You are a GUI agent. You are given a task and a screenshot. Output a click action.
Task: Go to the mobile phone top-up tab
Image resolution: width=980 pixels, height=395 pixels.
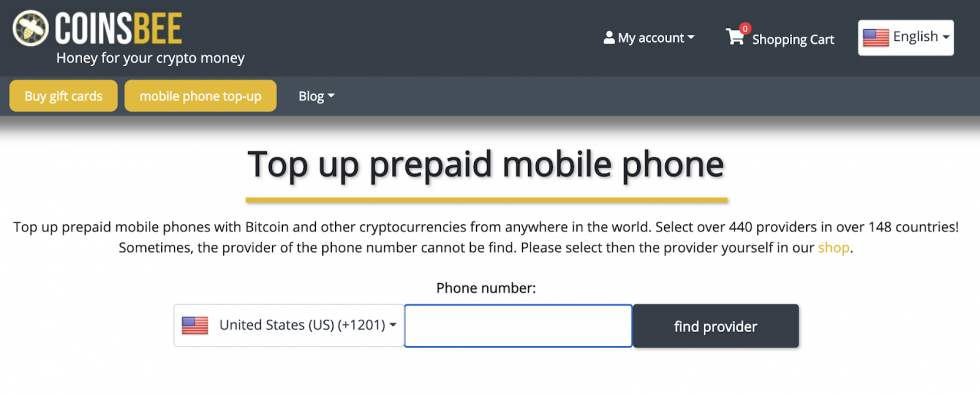(x=200, y=96)
